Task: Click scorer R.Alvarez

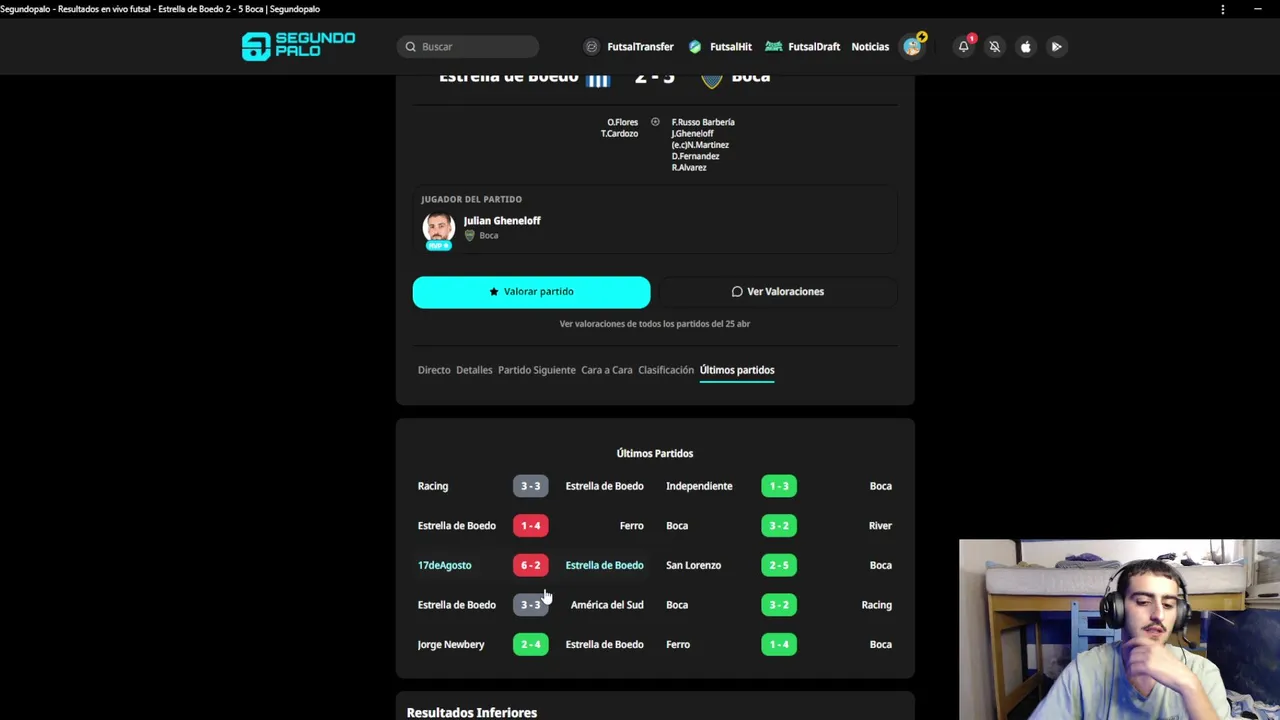Action: click(689, 167)
